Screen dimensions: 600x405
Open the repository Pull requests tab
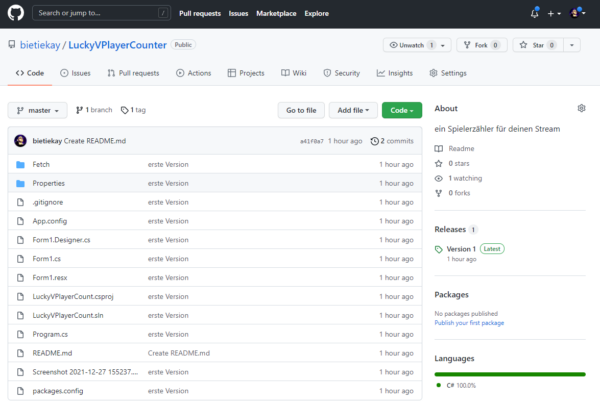point(133,73)
